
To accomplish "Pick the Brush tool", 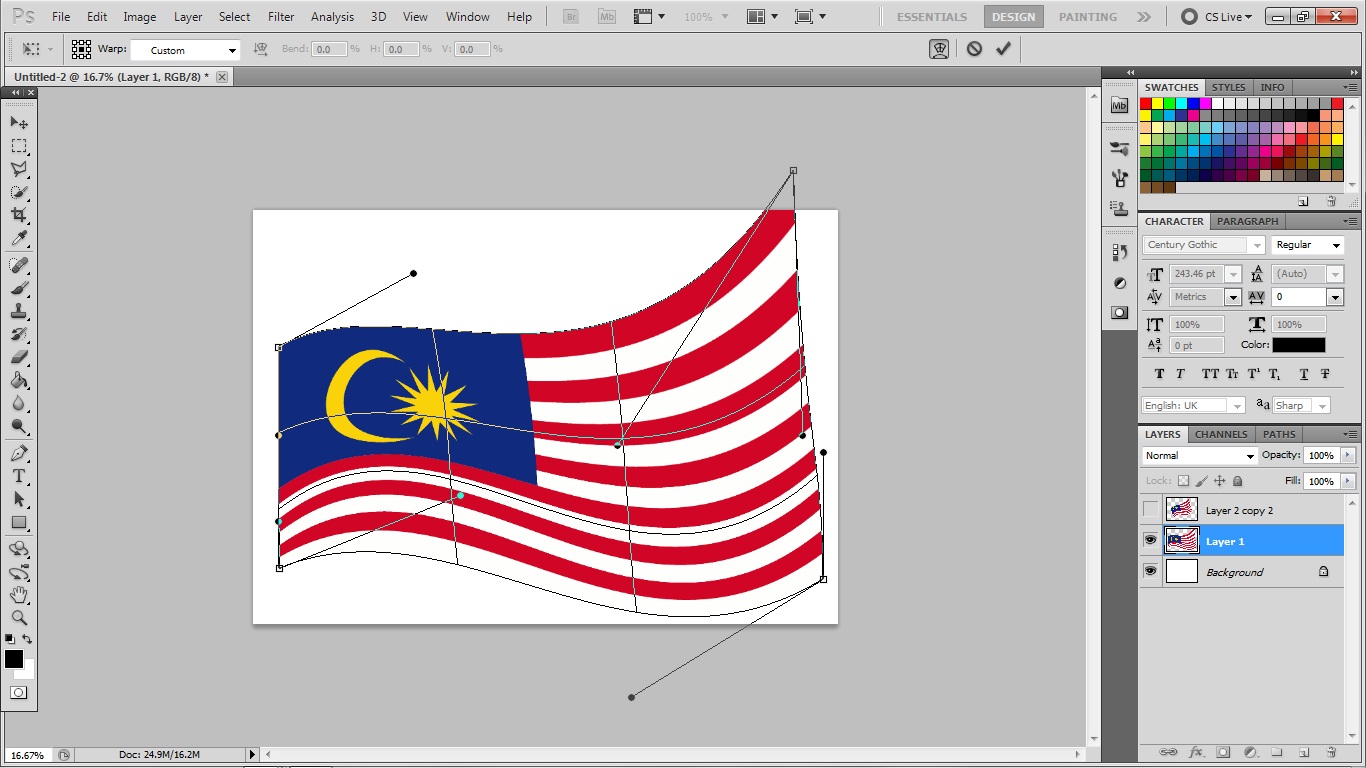I will tap(19, 288).
